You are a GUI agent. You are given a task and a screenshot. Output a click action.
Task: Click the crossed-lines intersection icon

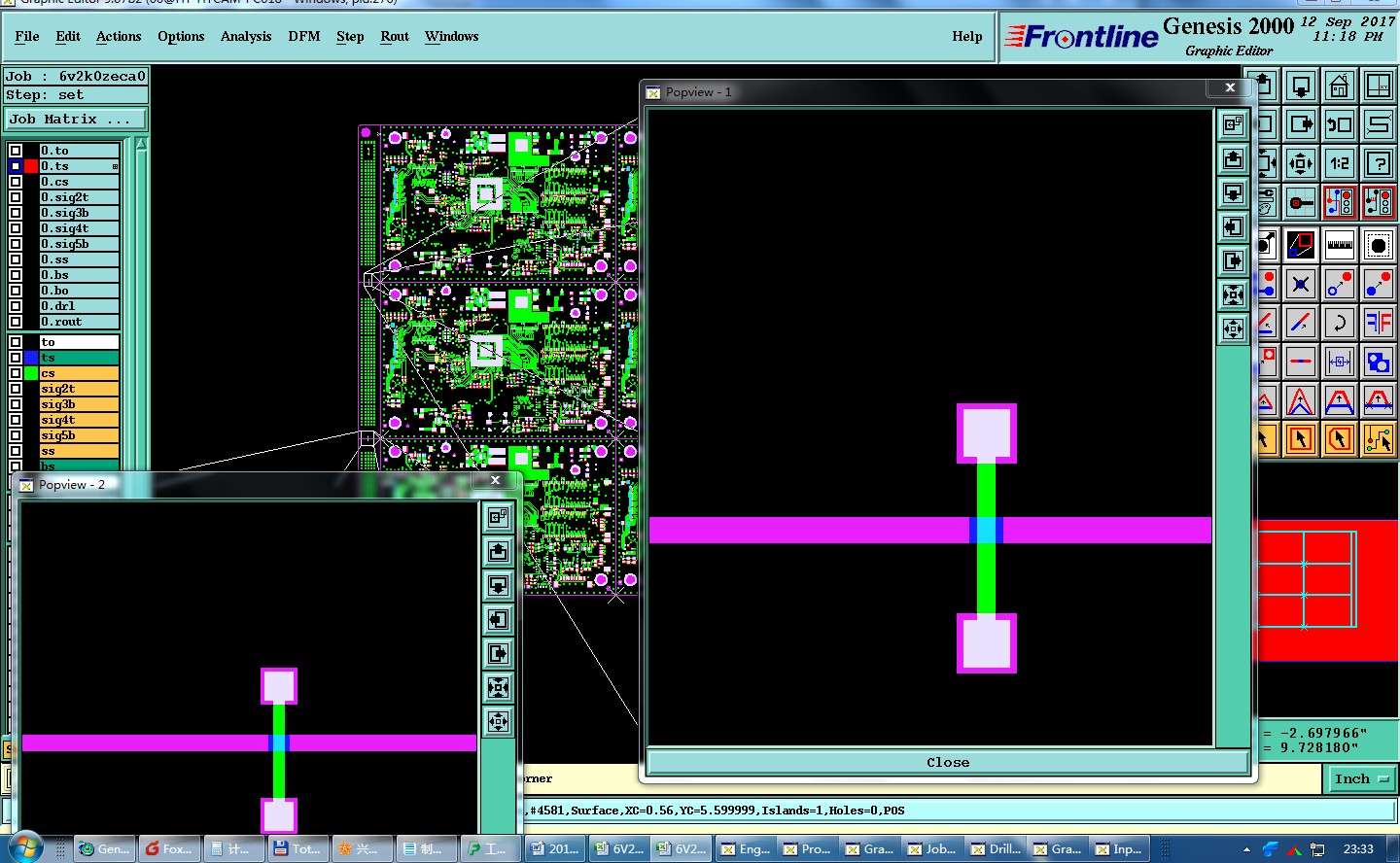coord(1301,284)
